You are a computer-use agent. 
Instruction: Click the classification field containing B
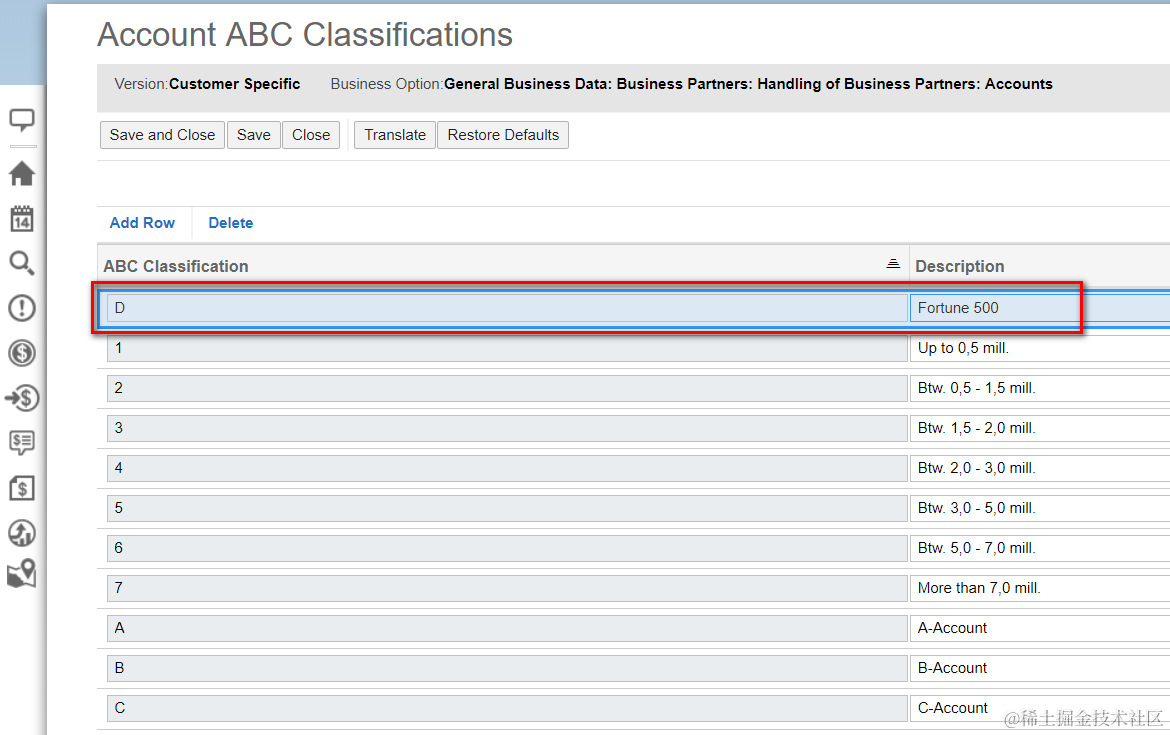(x=507, y=668)
